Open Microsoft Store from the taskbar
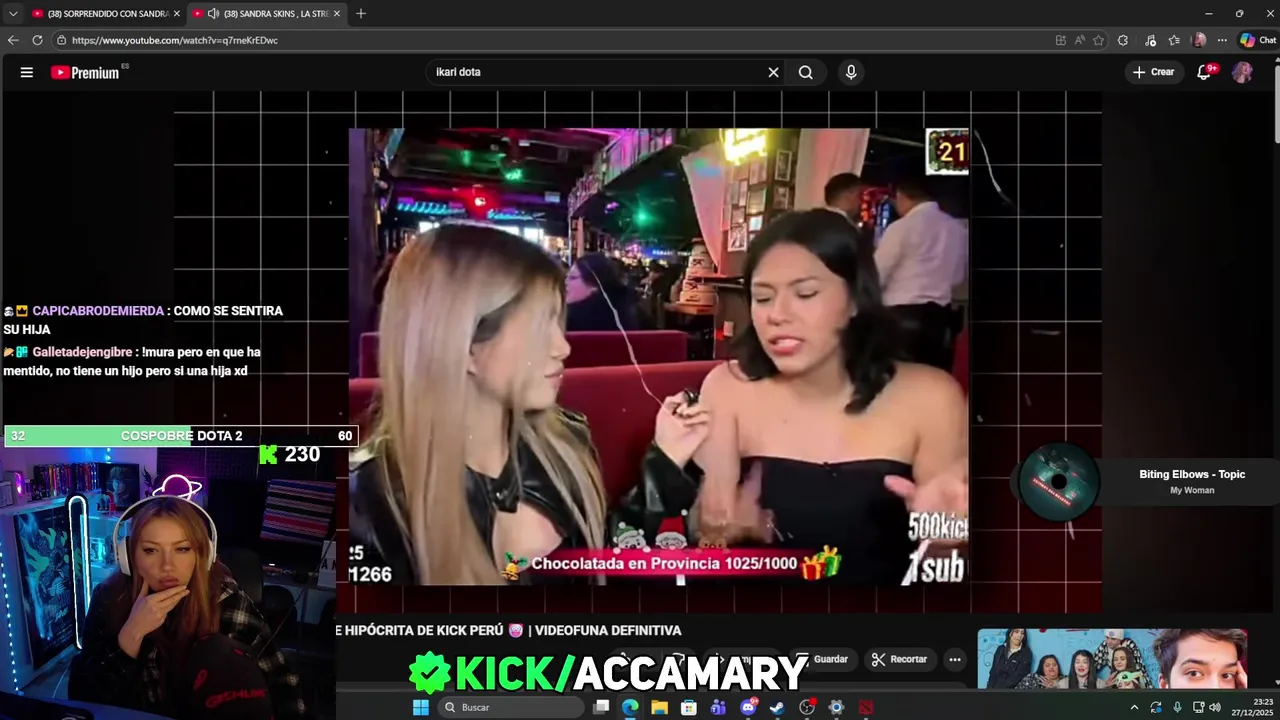 [689, 707]
